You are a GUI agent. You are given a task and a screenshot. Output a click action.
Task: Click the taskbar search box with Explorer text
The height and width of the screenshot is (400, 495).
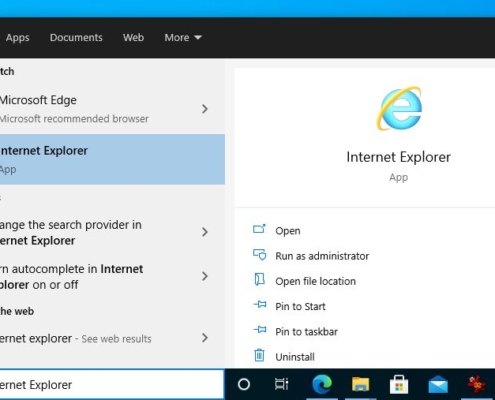click(112, 385)
